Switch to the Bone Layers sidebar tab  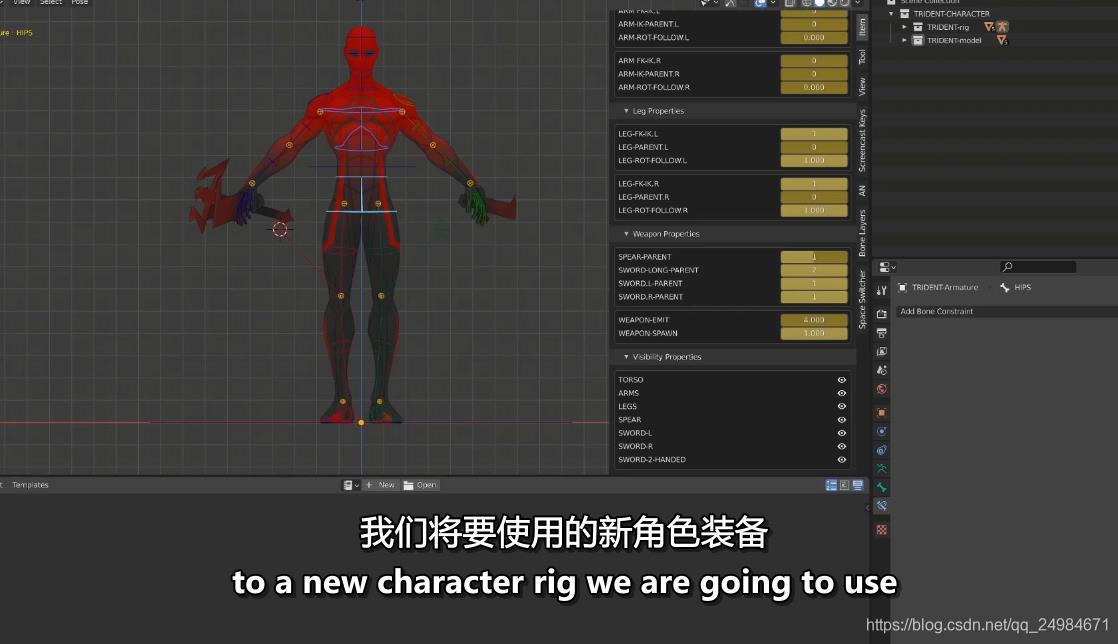point(862,233)
